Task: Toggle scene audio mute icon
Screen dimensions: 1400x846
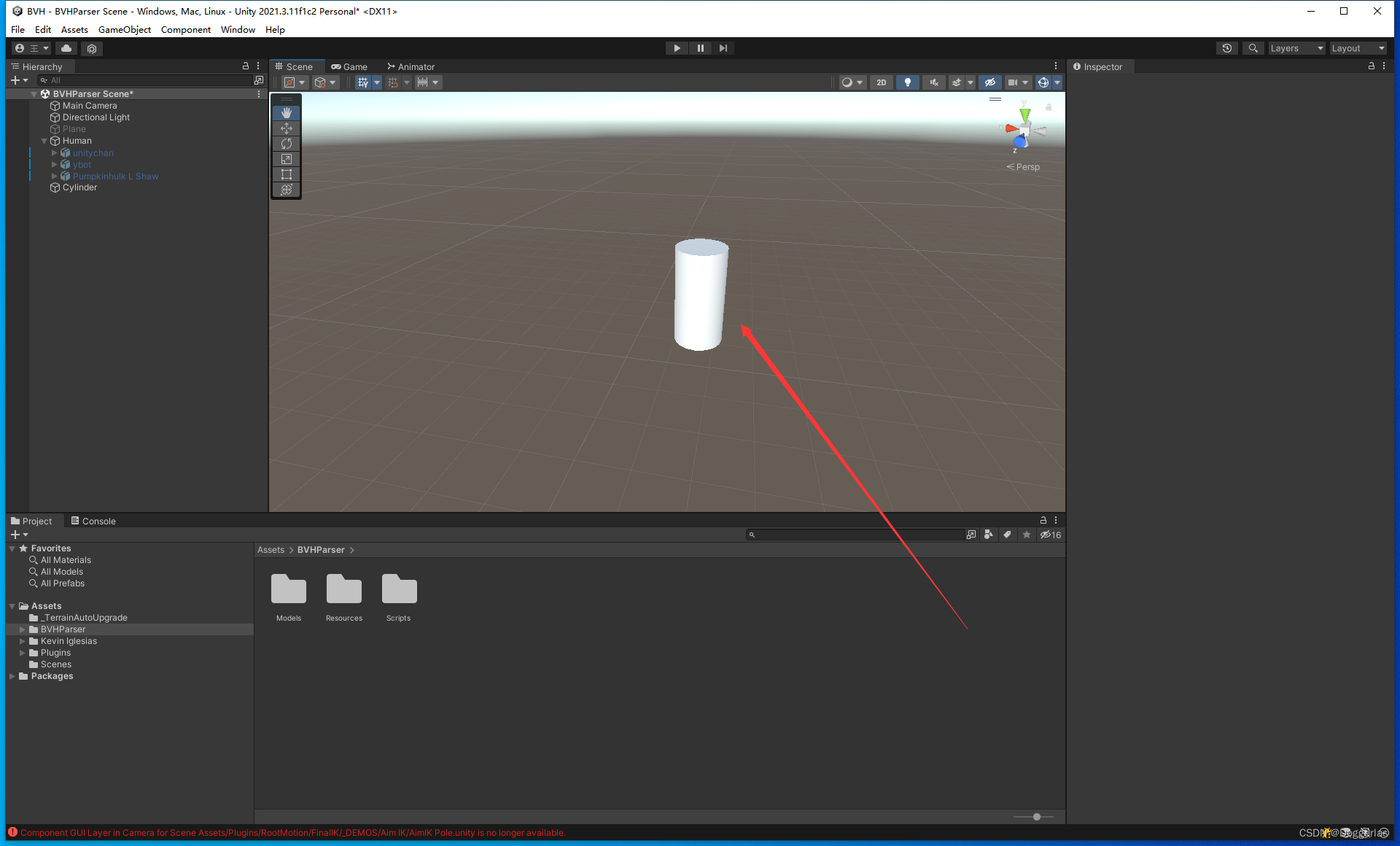Action: 933,82
